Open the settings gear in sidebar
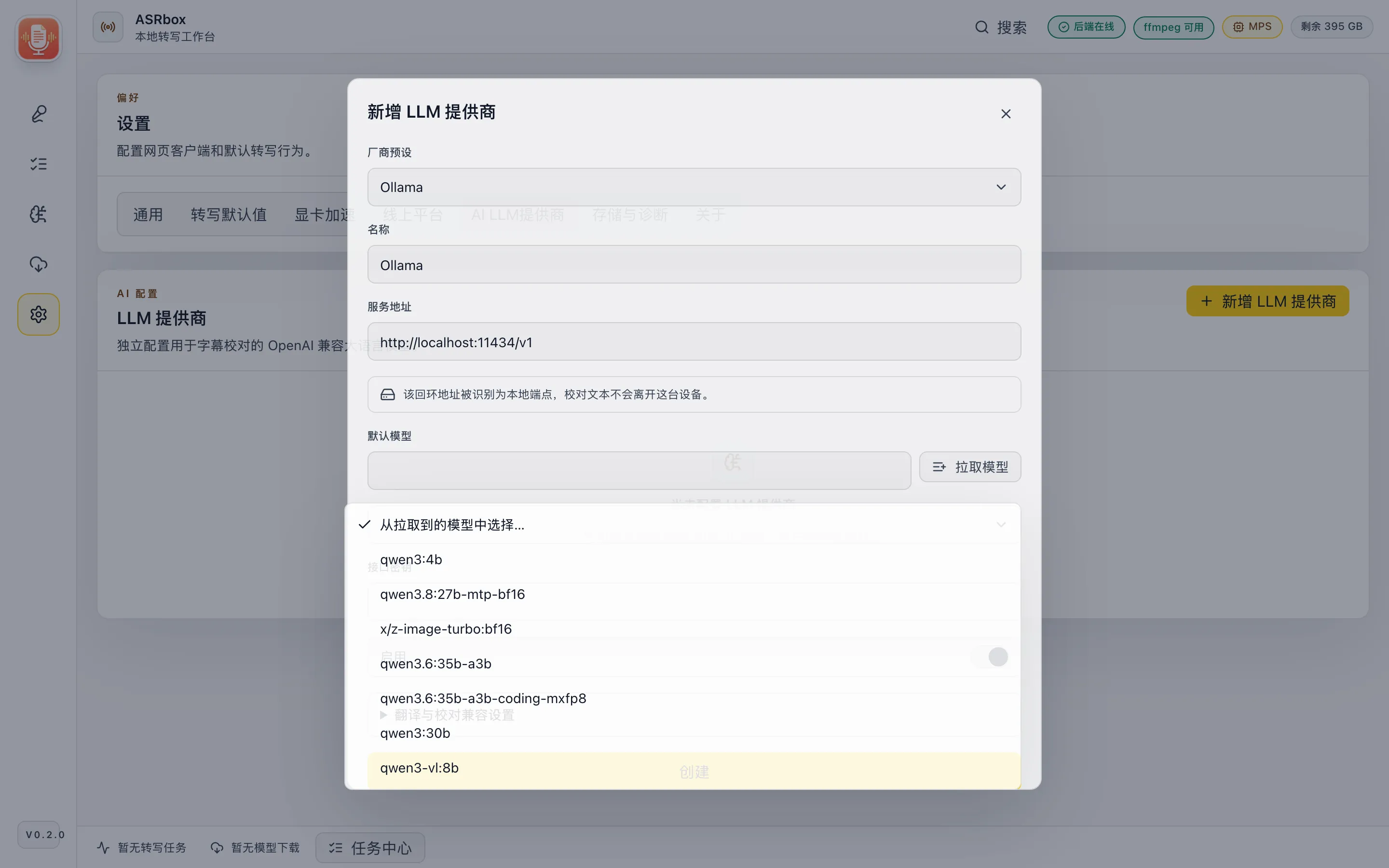Viewport: 1389px width, 868px height. [39, 314]
